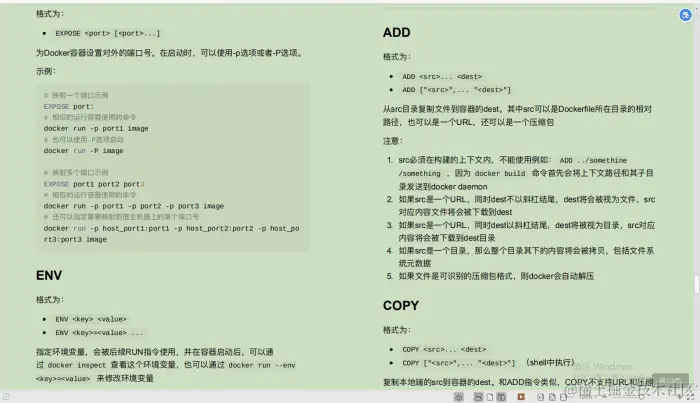
Task: Click paragraph '为Docker容器设置对外的端口号'
Action: [171, 53]
